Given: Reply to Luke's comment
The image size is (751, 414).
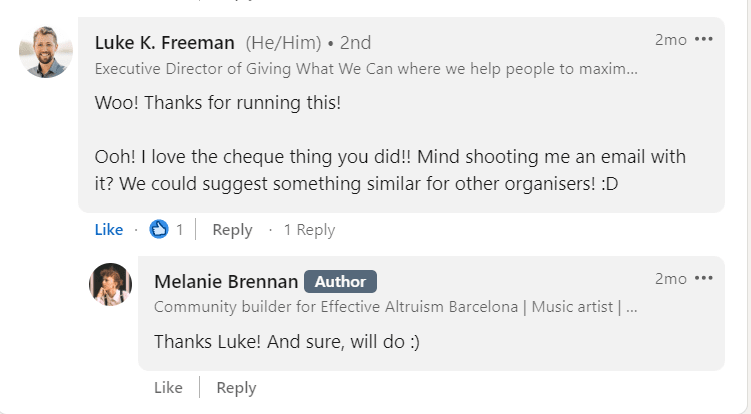Looking at the screenshot, I should coord(232,230).
